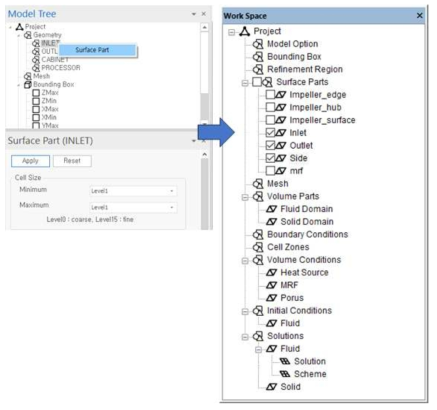Click the Fluid Domain item icon
Image resolution: width=437 pixels, height=410 pixels.
pyautogui.click(x=271, y=209)
